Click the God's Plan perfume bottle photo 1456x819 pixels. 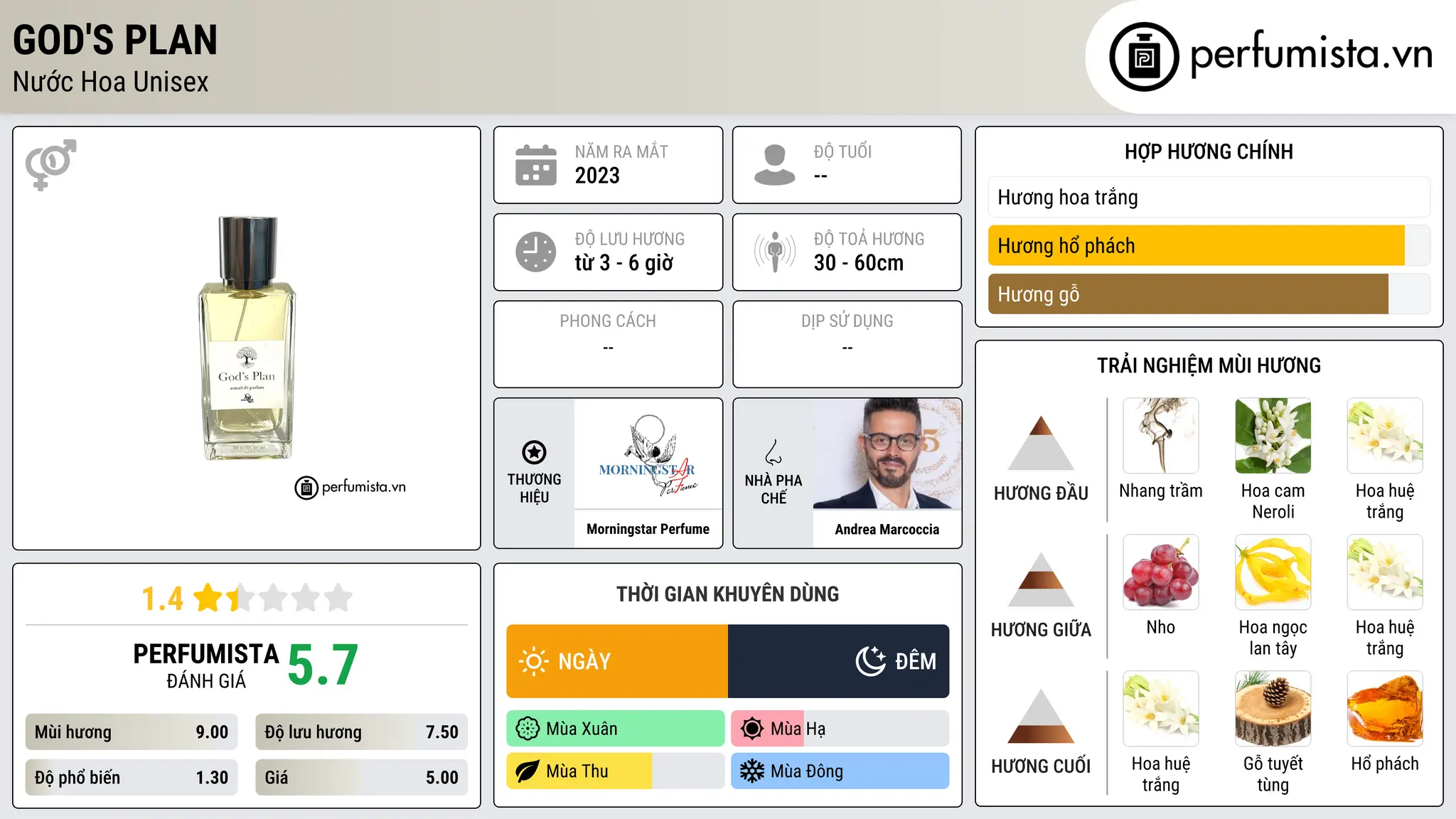[247, 338]
